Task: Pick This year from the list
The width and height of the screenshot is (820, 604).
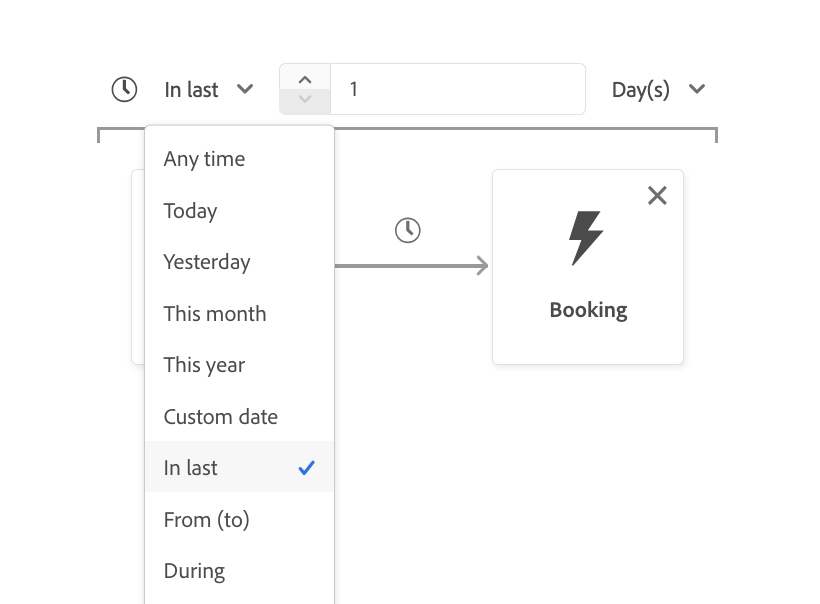Action: 240,365
